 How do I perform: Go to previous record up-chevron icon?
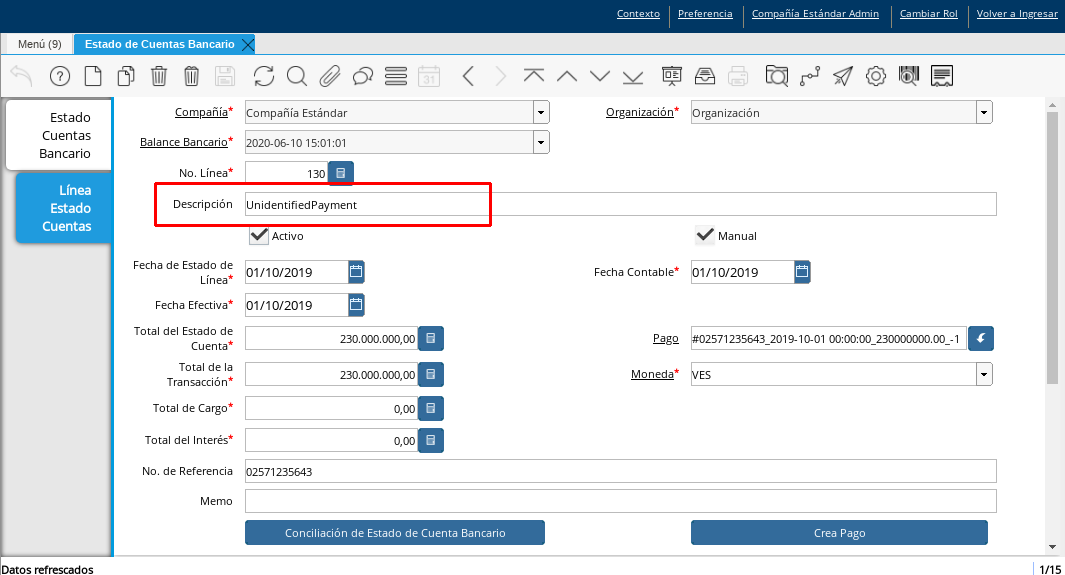pyautogui.click(x=566, y=76)
